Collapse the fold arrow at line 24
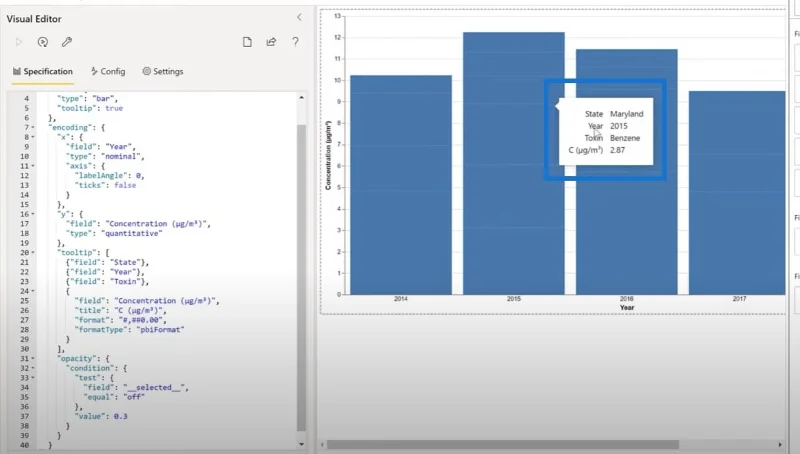800x454 pixels. pos(33,291)
